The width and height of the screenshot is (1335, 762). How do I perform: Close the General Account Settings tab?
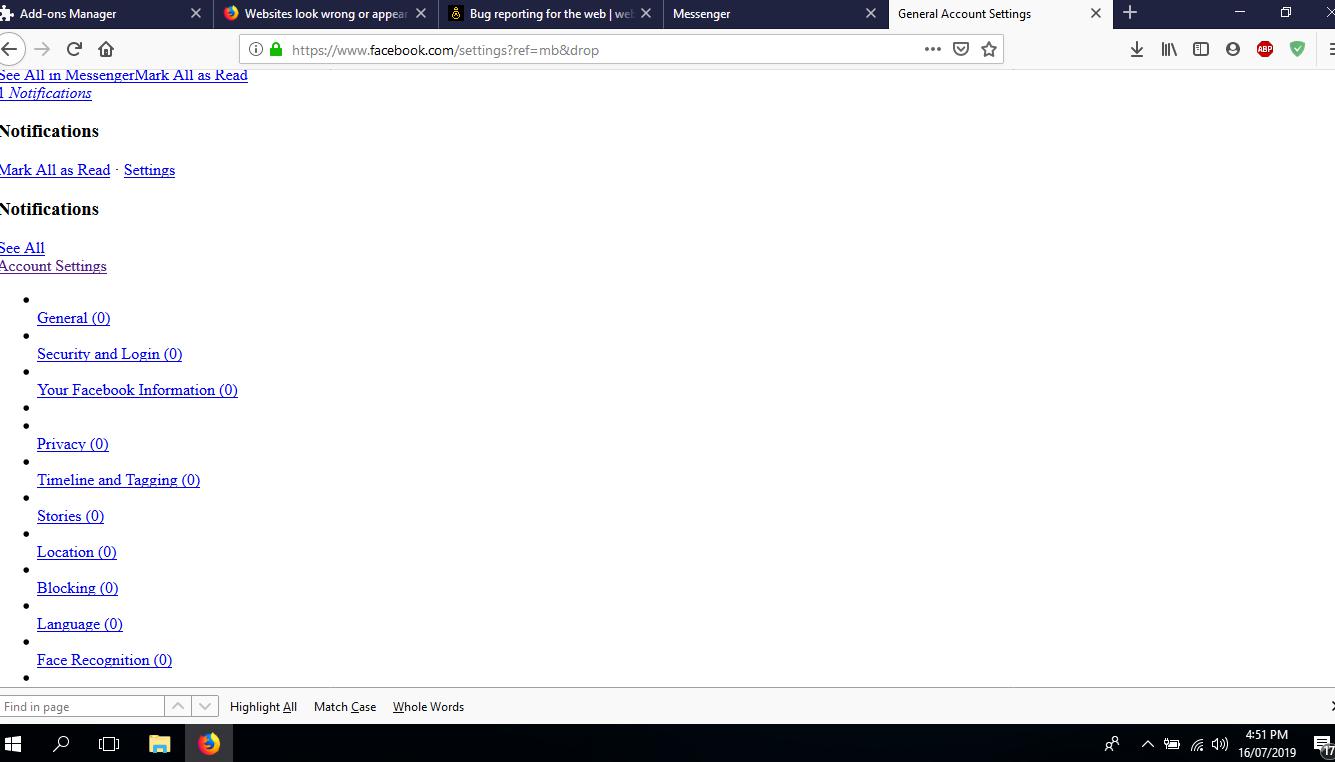pyautogui.click(x=1096, y=14)
